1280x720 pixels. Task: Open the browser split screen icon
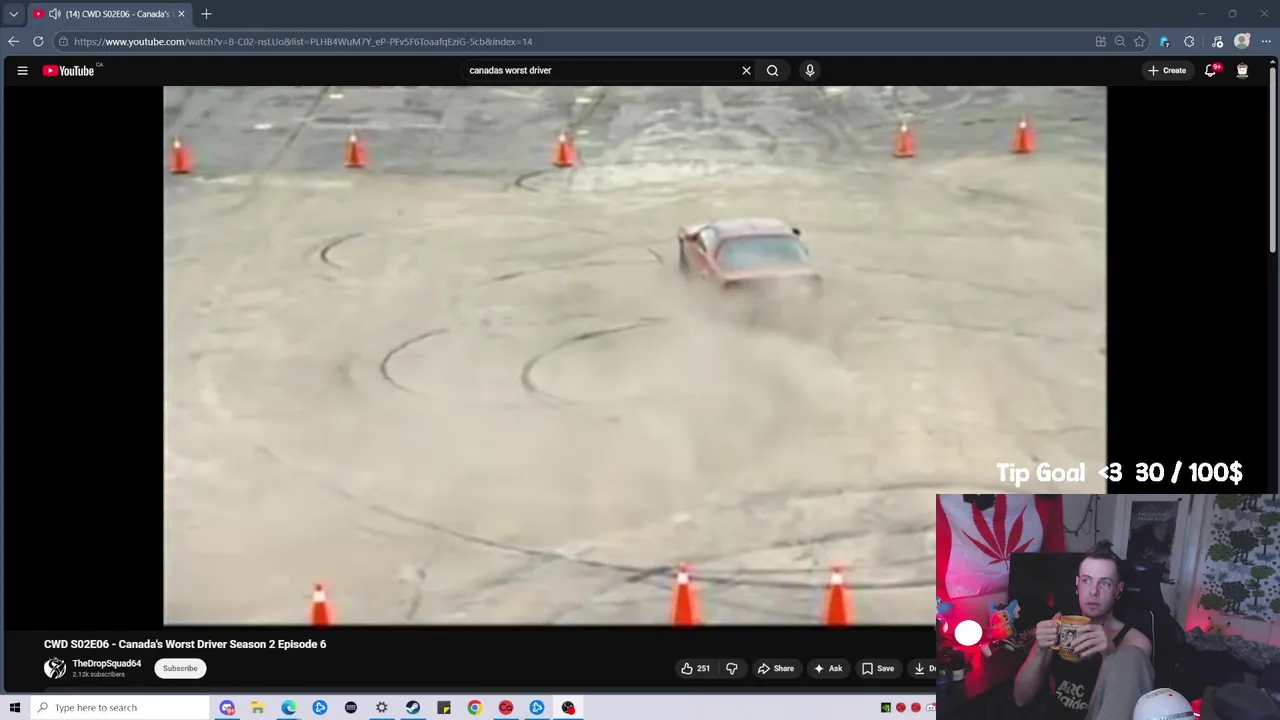[1101, 41]
